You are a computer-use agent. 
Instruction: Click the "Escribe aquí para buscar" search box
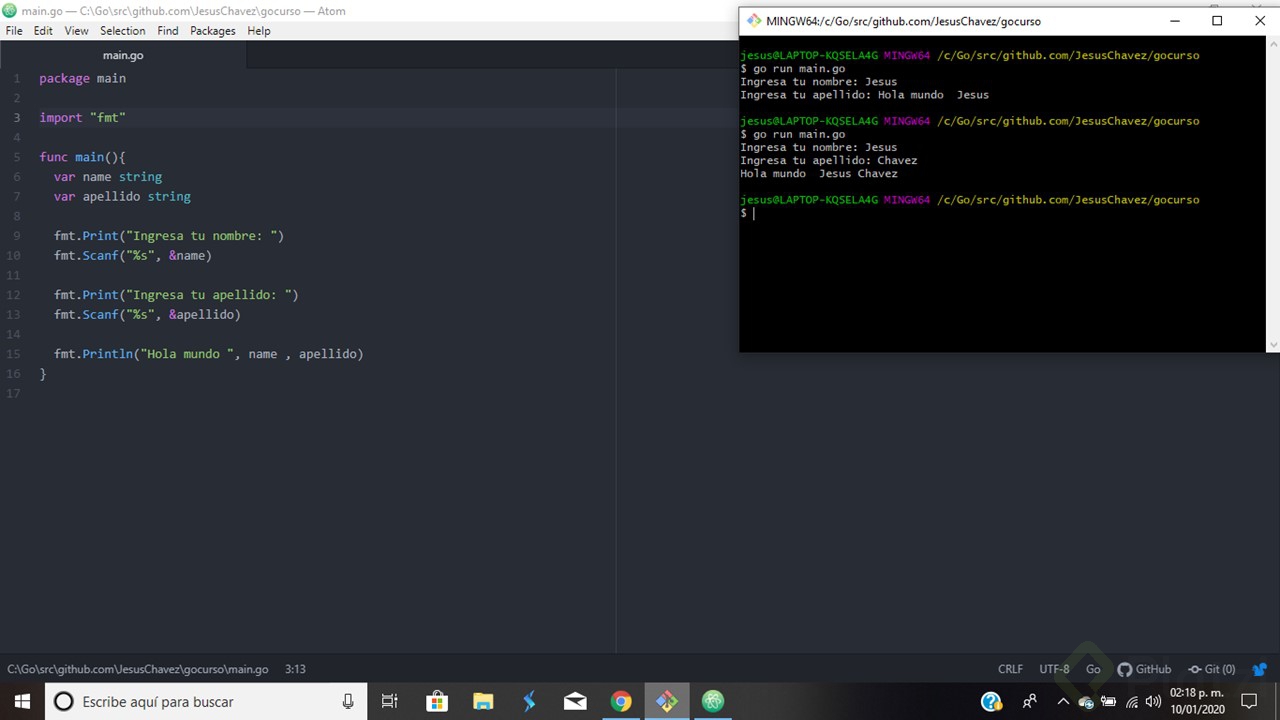point(206,701)
